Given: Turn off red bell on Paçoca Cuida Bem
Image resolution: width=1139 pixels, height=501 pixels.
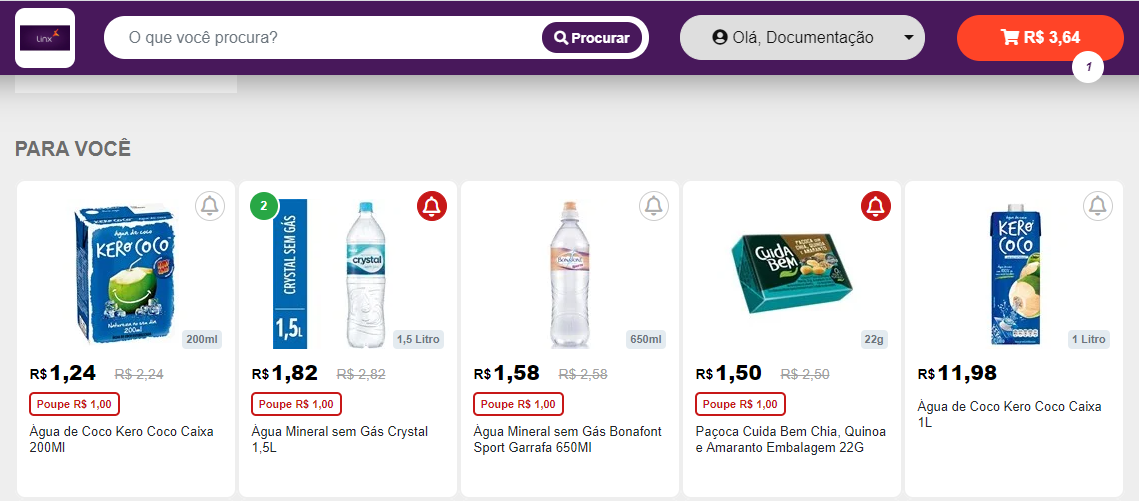Looking at the screenshot, I should [876, 206].
